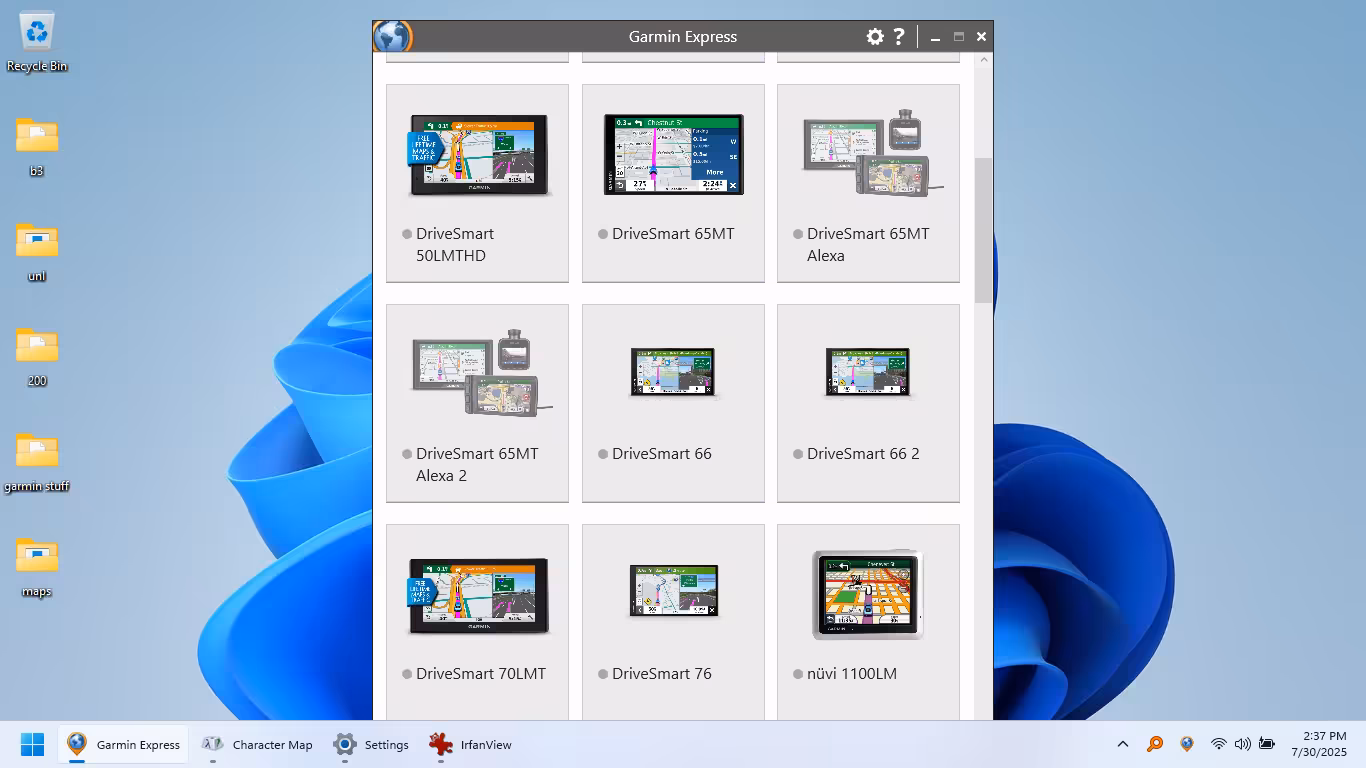This screenshot has height=768, width=1366.
Task: Click the magnifier tray icon
Action: coord(1155,745)
